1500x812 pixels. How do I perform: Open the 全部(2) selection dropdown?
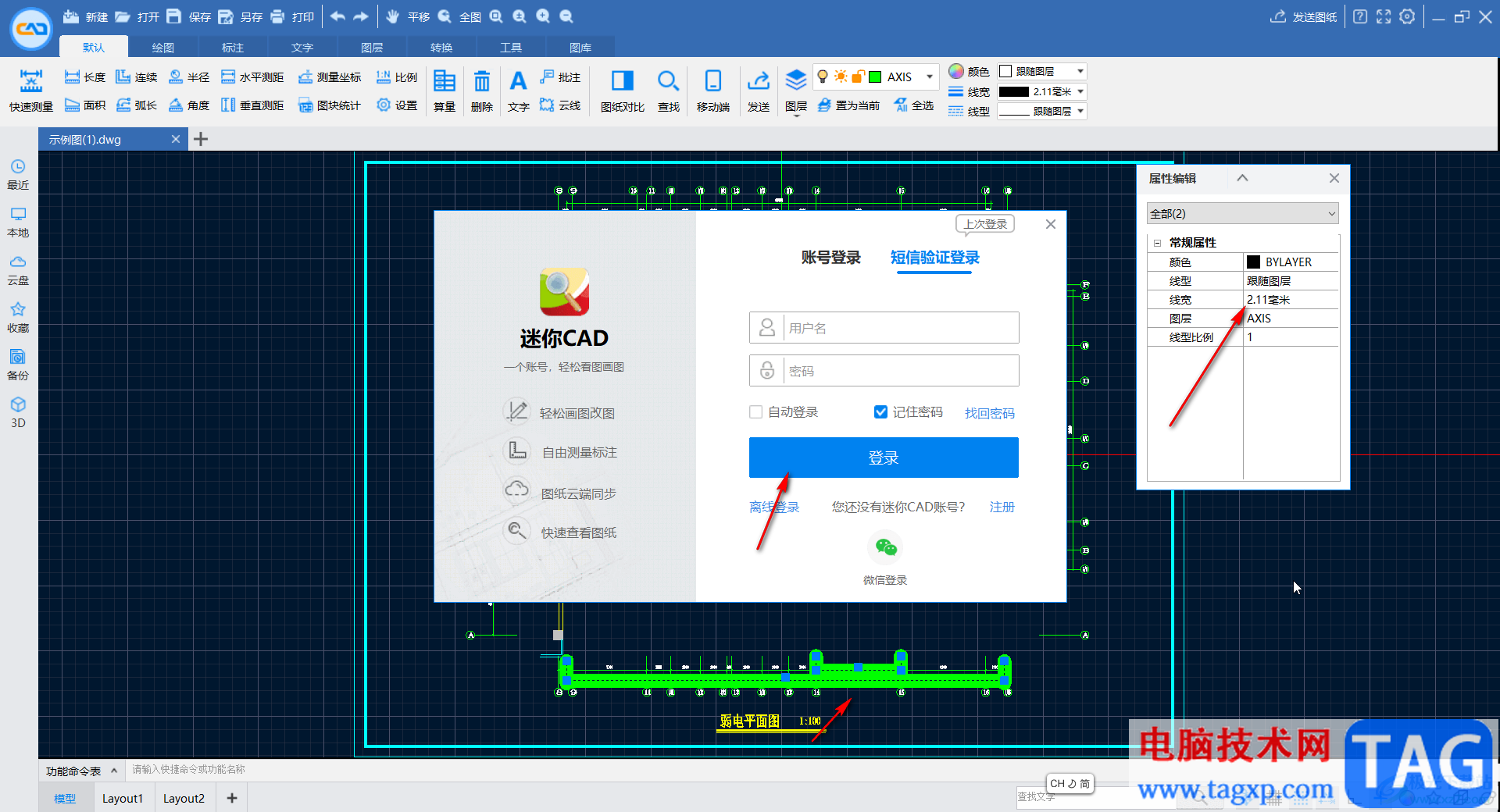(x=1243, y=213)
